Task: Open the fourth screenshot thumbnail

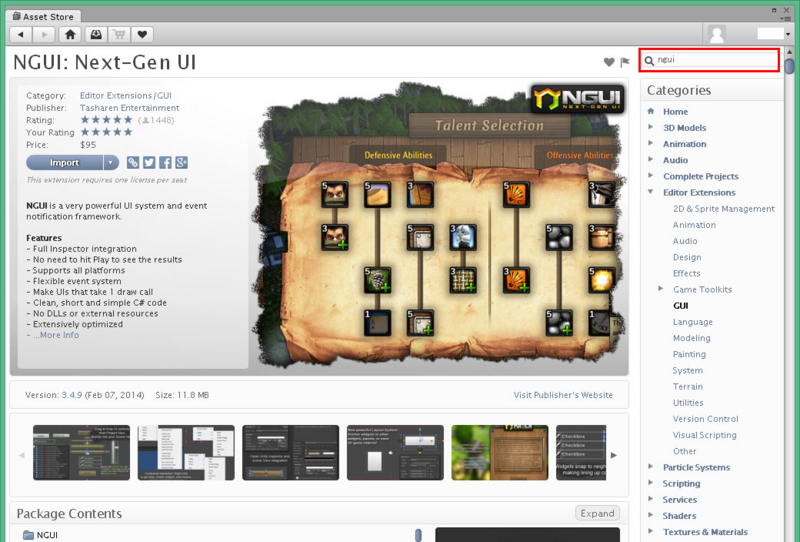Action: click(395, 453)
